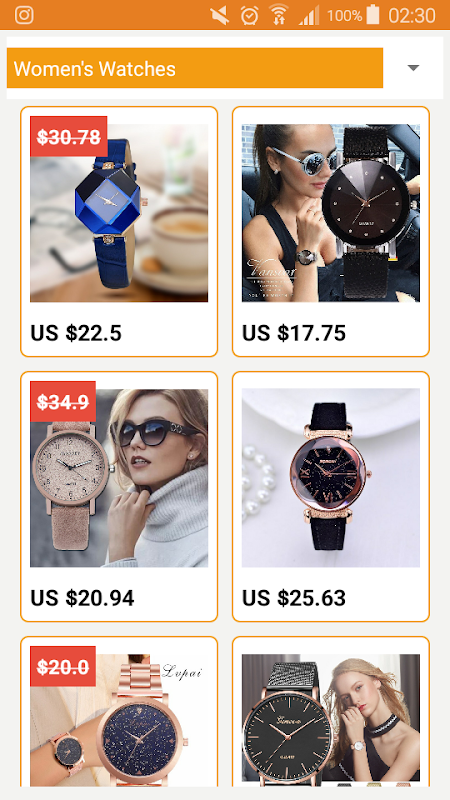Tap the battery status icon
This screenshot has height=800, width=450.
click(x=373, y=14)
